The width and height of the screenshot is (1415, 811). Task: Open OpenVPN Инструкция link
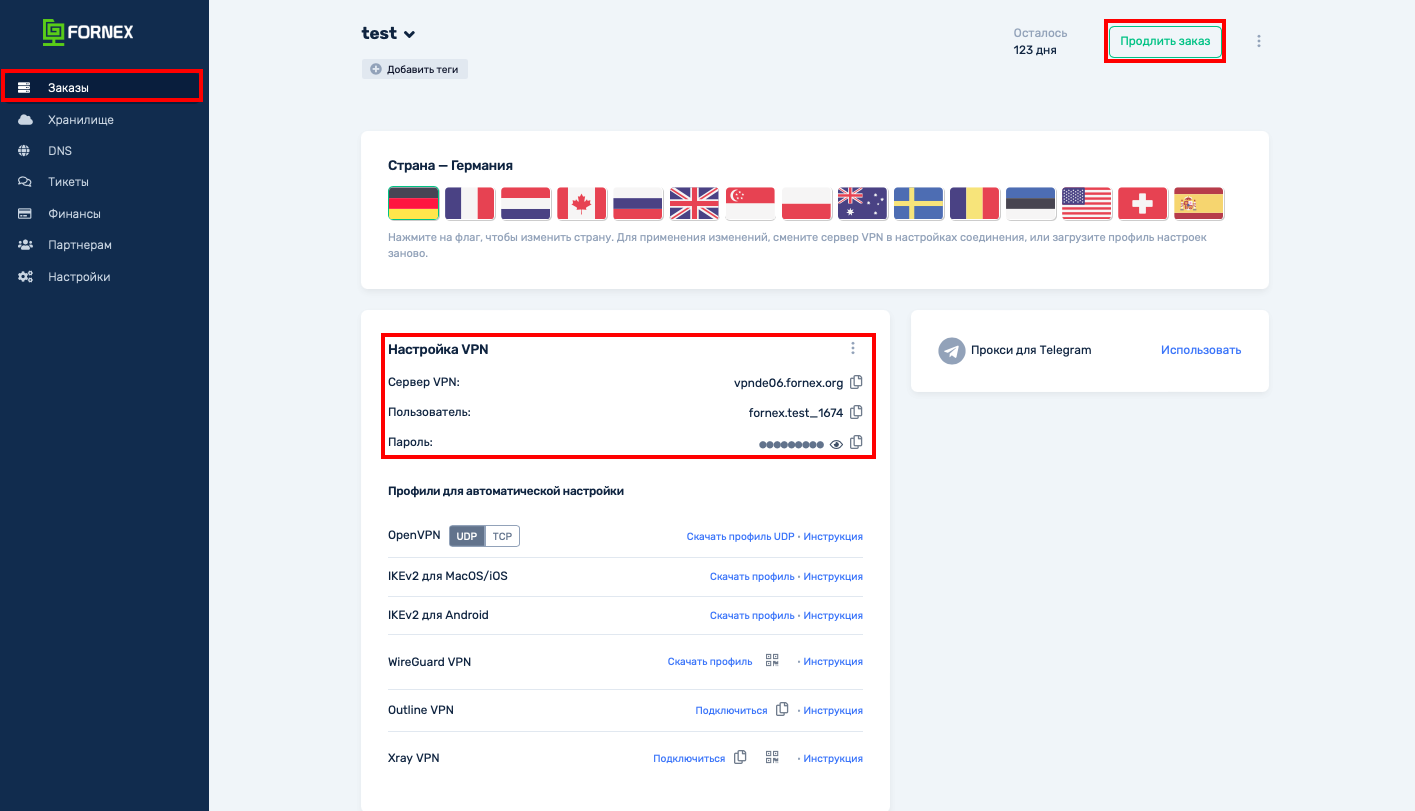[833, 537]
